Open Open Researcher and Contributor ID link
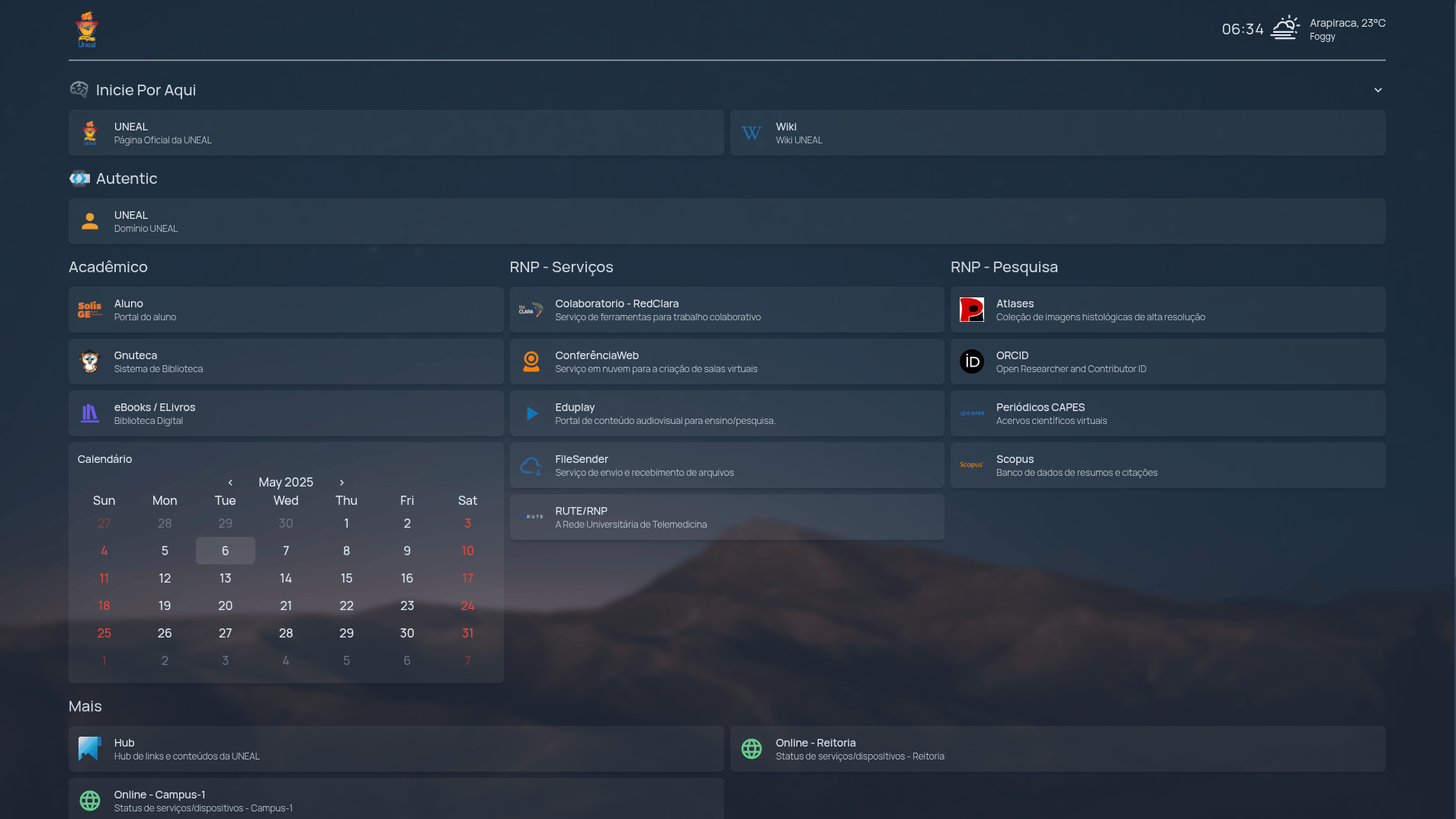 coord(1168,361)
